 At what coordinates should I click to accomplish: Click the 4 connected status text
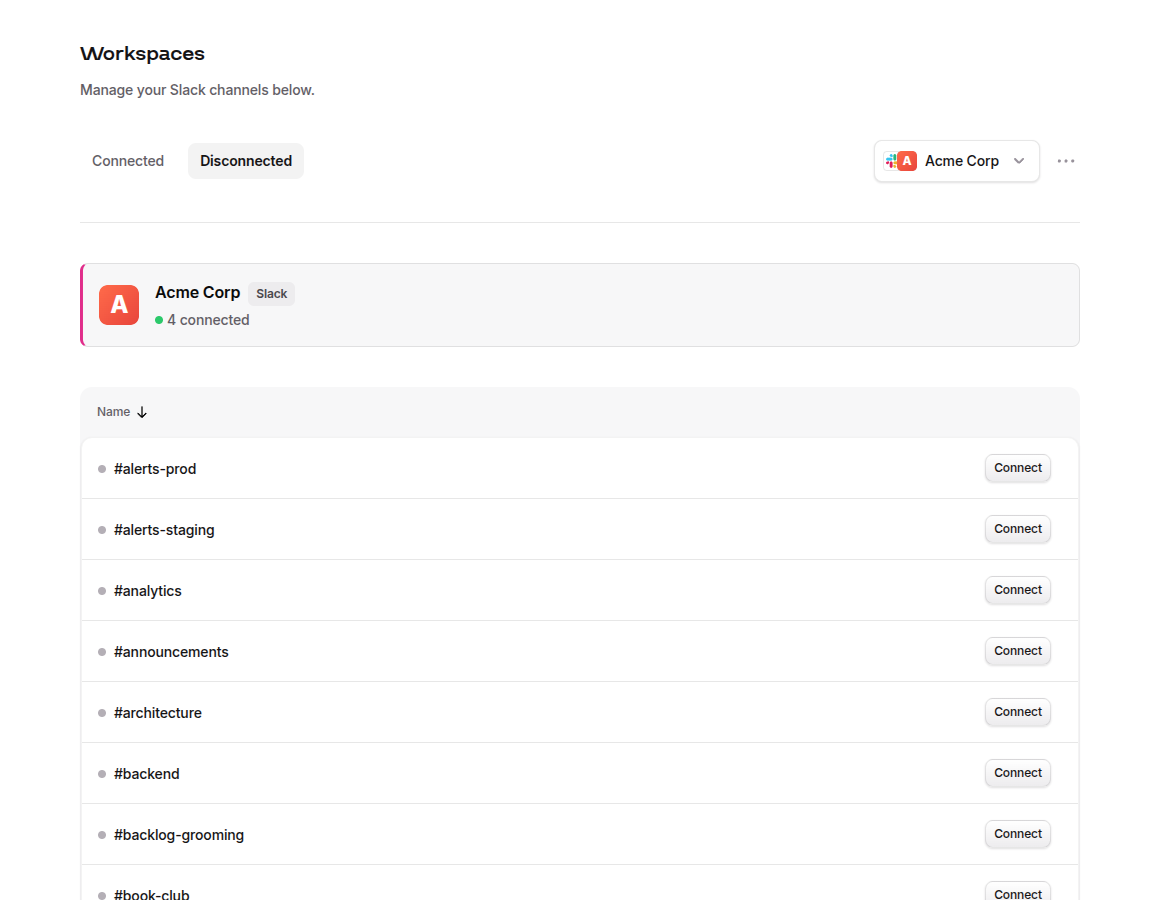point(208,320)
